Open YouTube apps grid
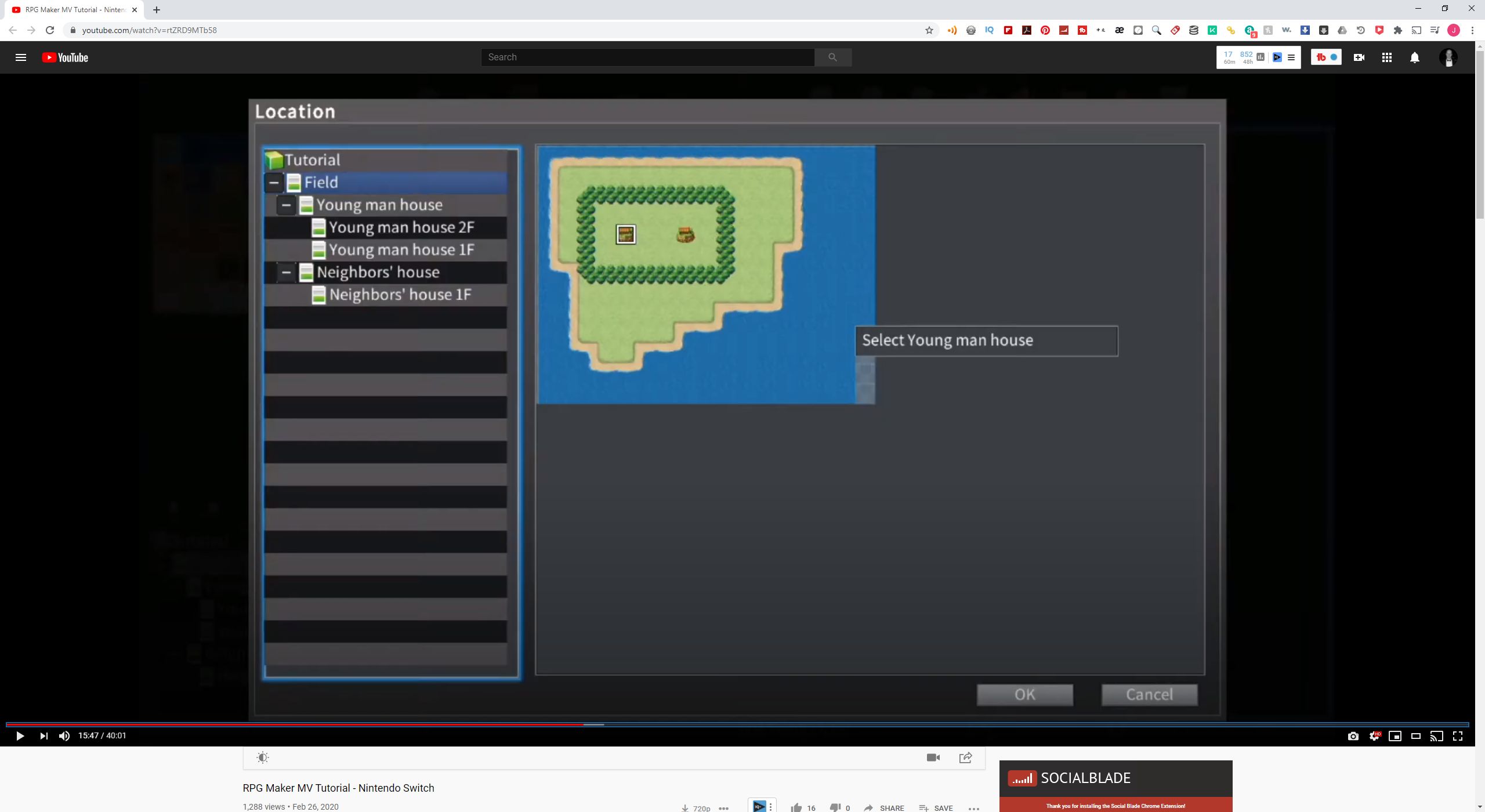Image resolution: width=1485 pixels, height=812 pixels. pos(1387,57)
